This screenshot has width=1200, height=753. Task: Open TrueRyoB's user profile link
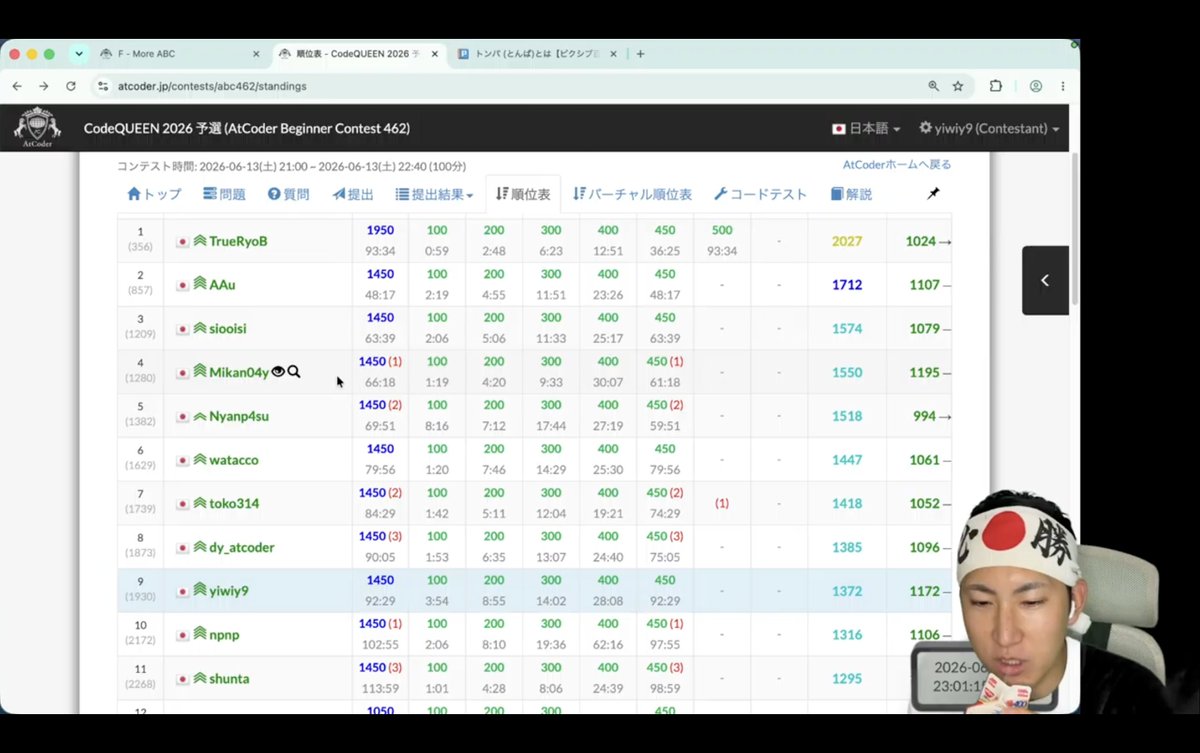(x=238, y=242)
